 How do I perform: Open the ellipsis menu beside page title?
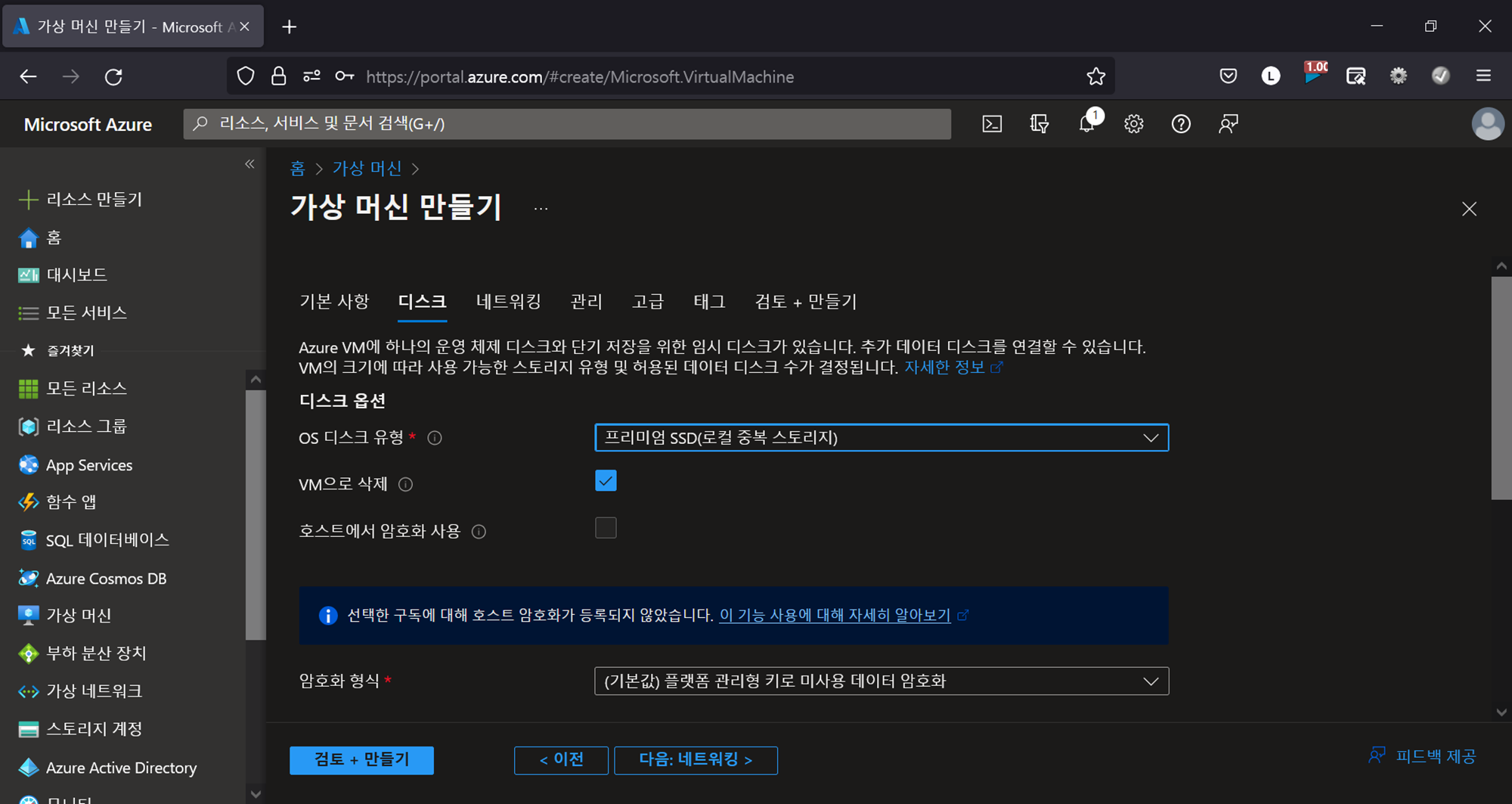(541, 209)
